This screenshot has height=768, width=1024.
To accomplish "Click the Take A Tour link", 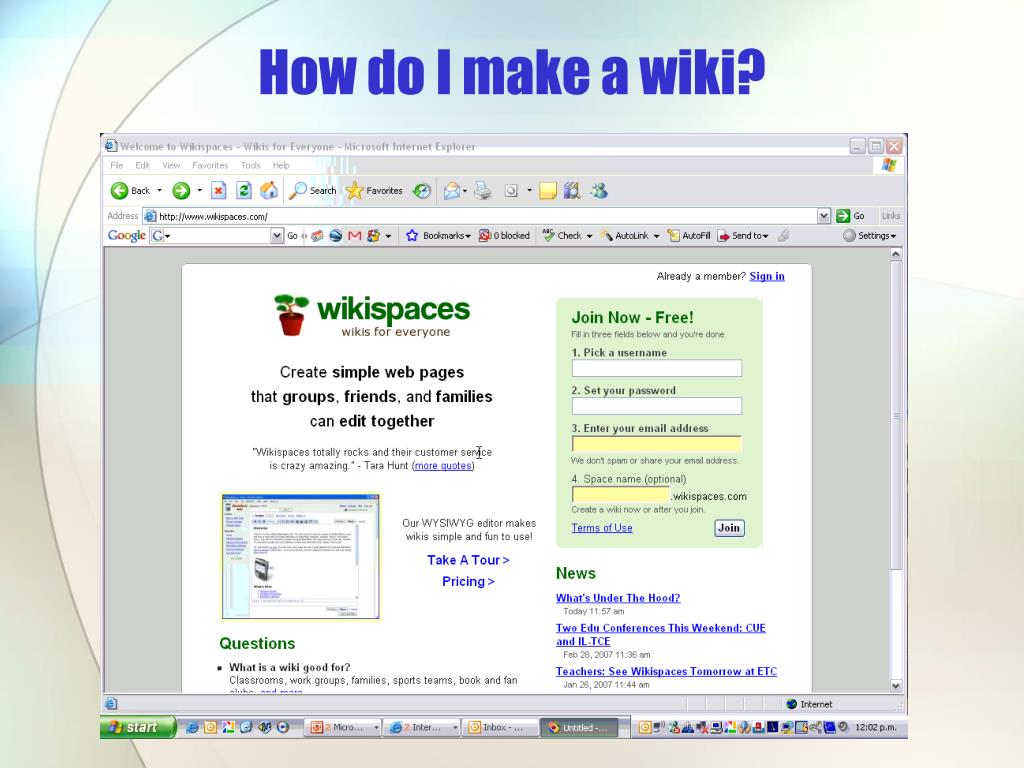I will pyautogui.click(x=468, y=560).
